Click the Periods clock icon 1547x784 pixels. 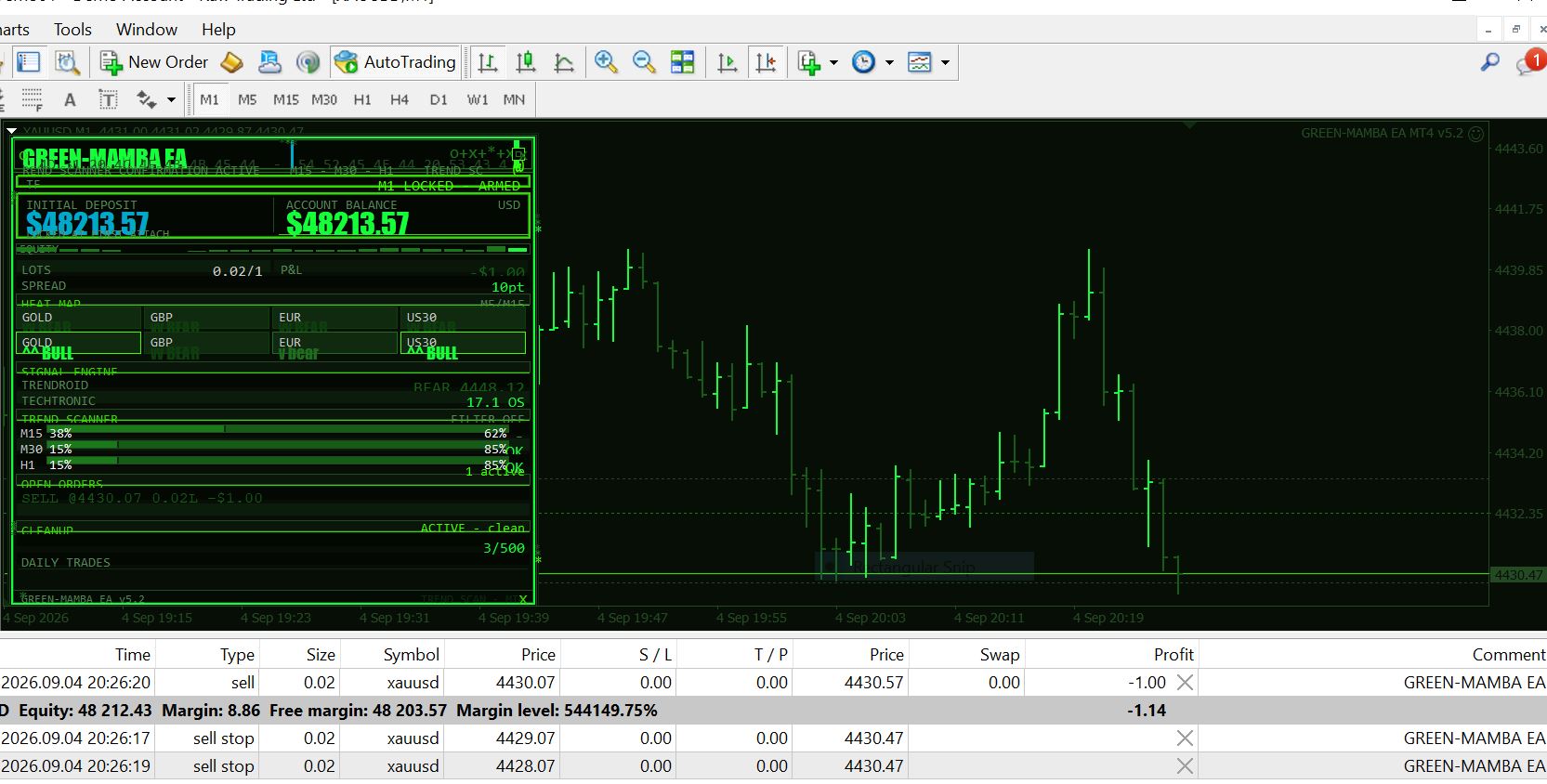tap(864, 62)
